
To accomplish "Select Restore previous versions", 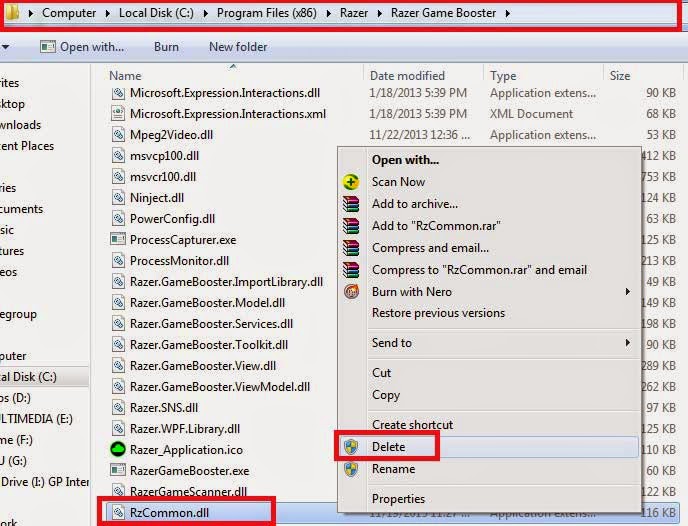I will [x=438, y=313].
